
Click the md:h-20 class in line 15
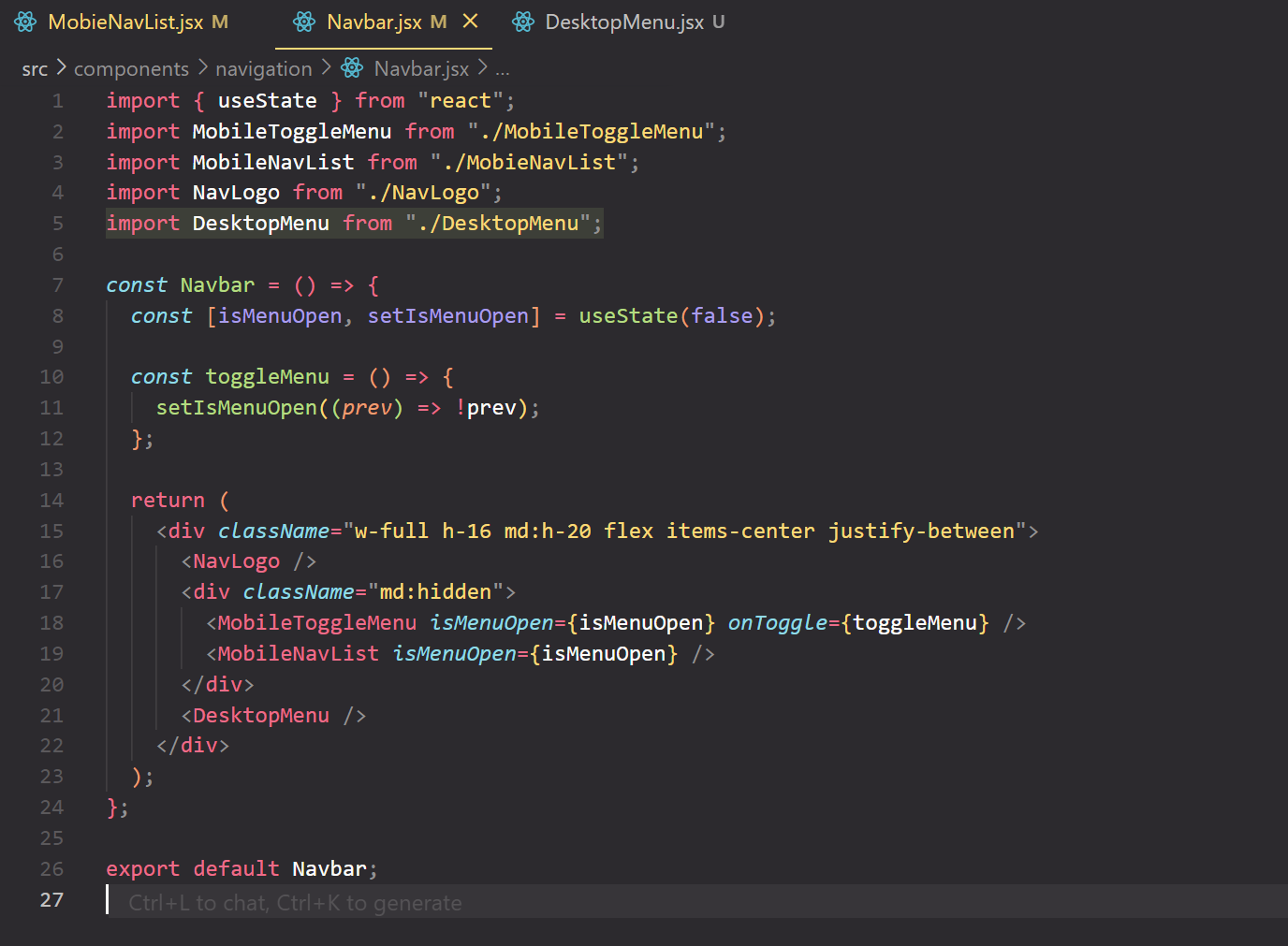coord(548,531)
